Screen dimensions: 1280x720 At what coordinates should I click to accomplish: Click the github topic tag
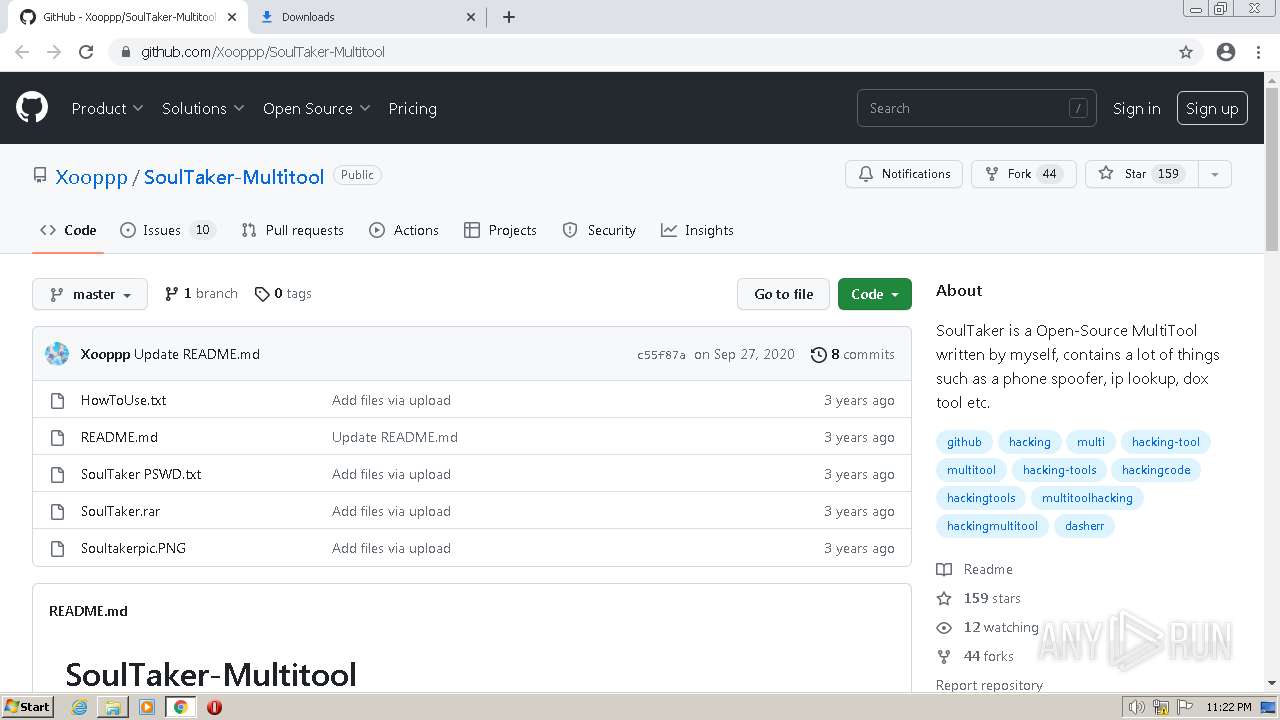964,442
